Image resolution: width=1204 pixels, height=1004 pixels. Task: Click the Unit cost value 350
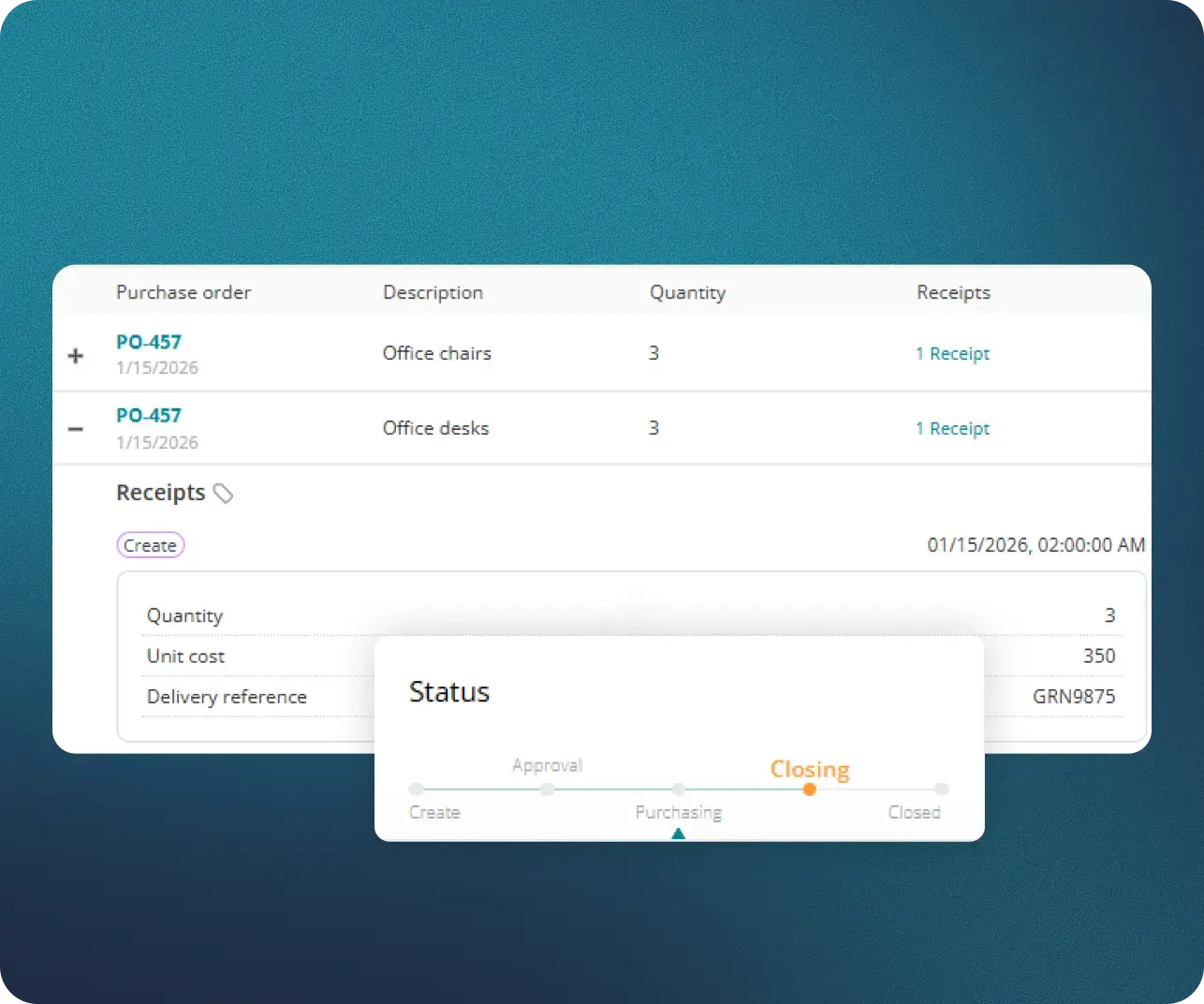pos(1099,656)
